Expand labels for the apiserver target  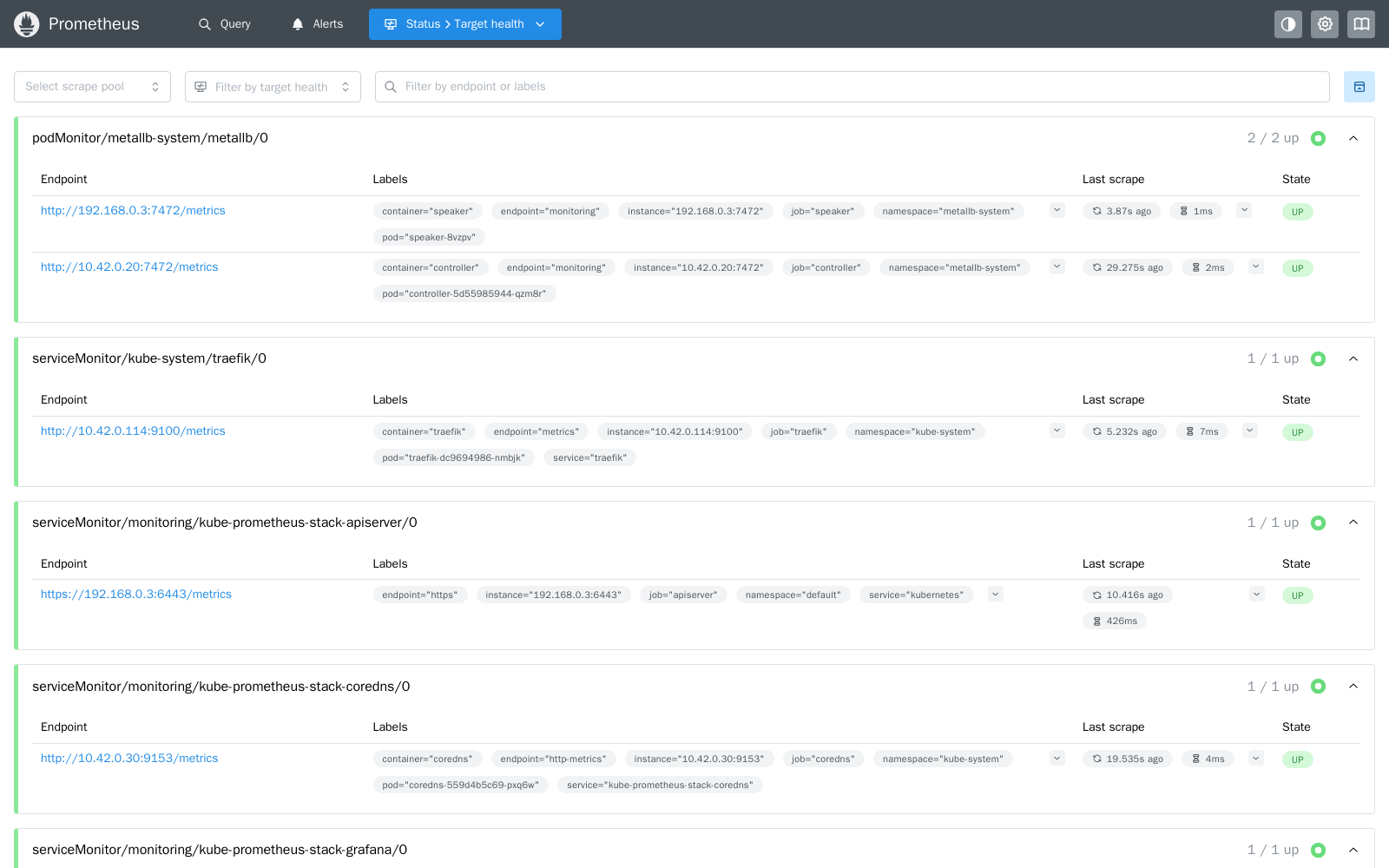pos(996,594)
